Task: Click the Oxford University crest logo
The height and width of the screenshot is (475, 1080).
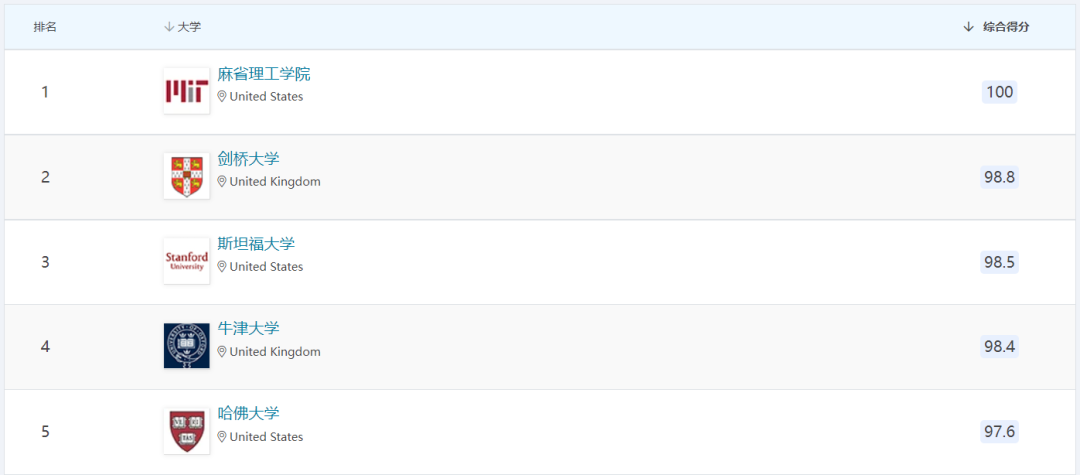Action: click(187, 346)
